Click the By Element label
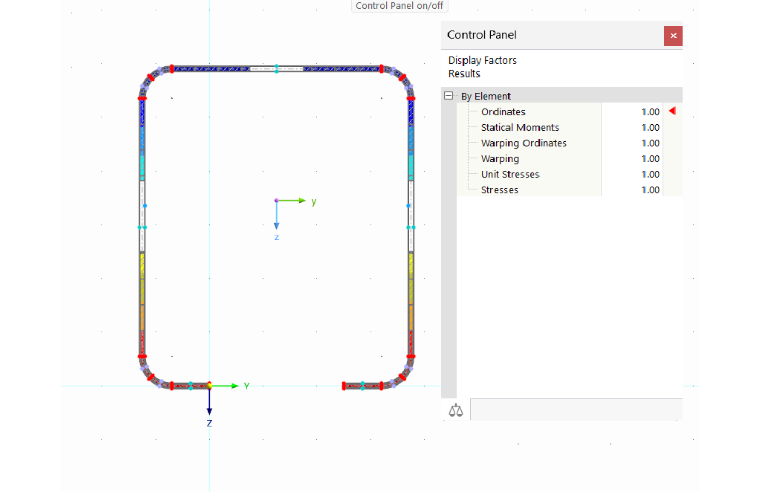Screen dimensions: 760x492 [486, 96]
